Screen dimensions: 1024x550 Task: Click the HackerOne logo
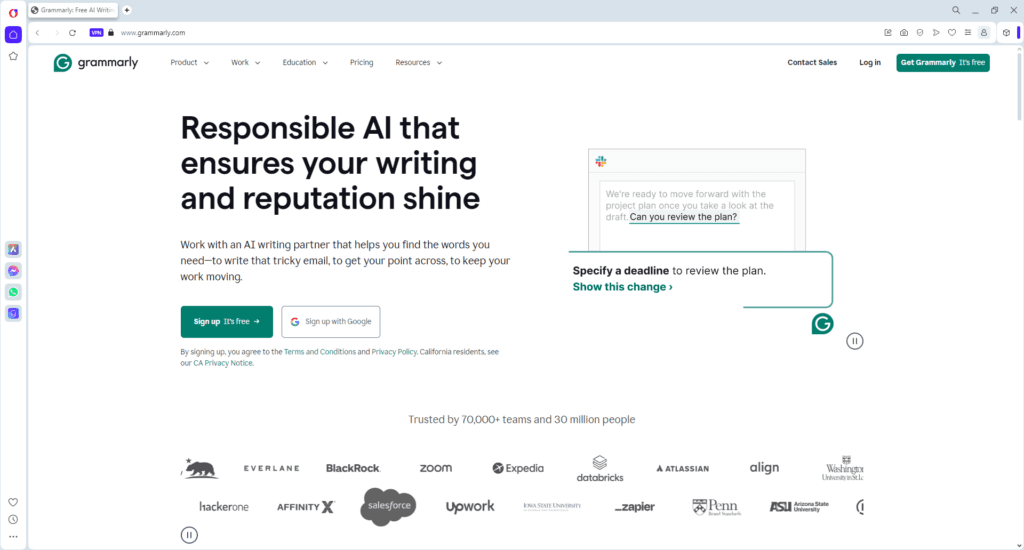pos(224,507)
